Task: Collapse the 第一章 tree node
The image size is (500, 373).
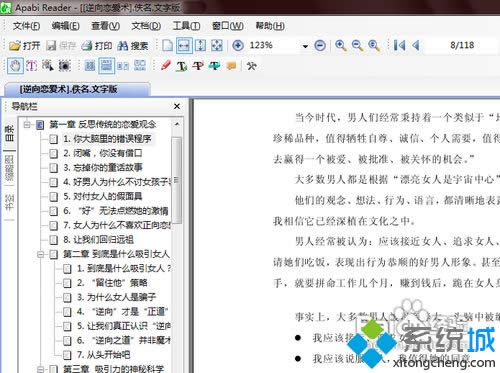Action: (27, 125)
